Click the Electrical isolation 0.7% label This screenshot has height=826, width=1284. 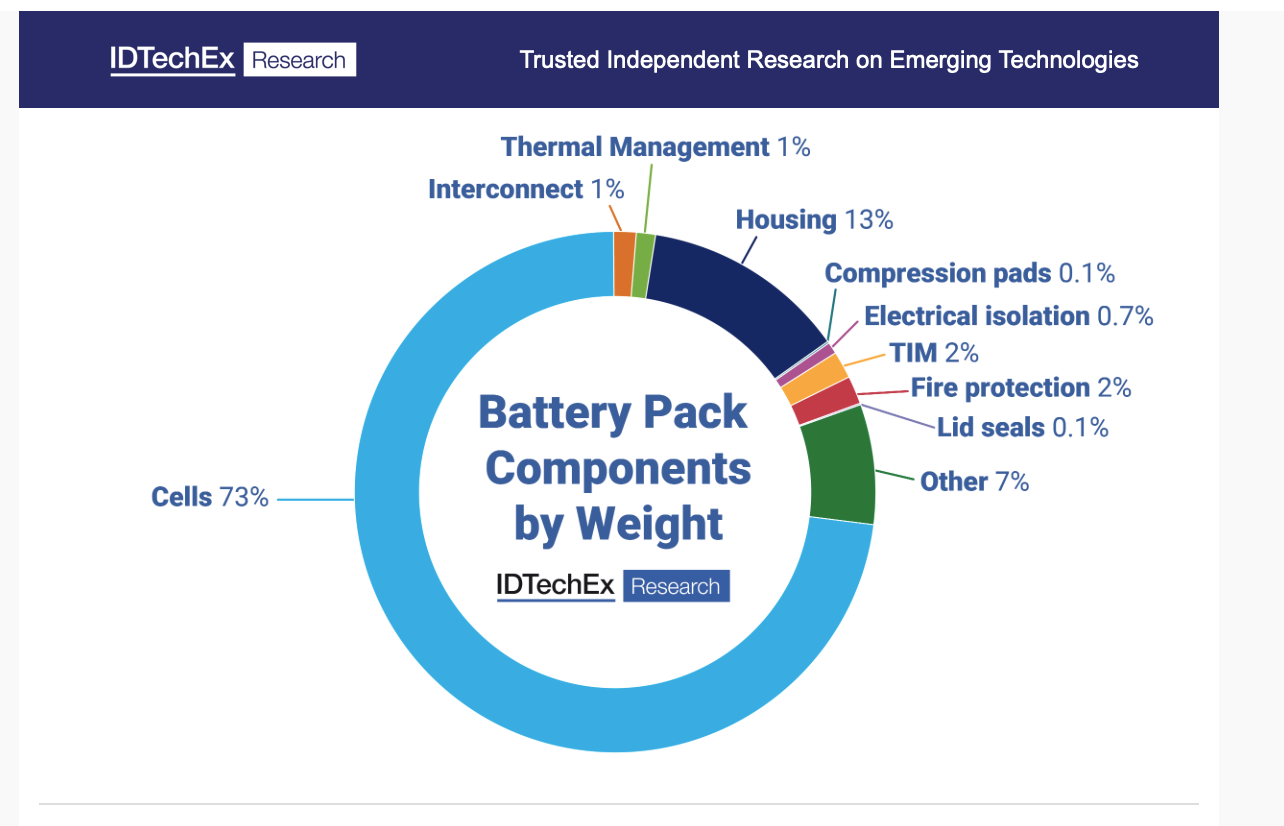1008,316
